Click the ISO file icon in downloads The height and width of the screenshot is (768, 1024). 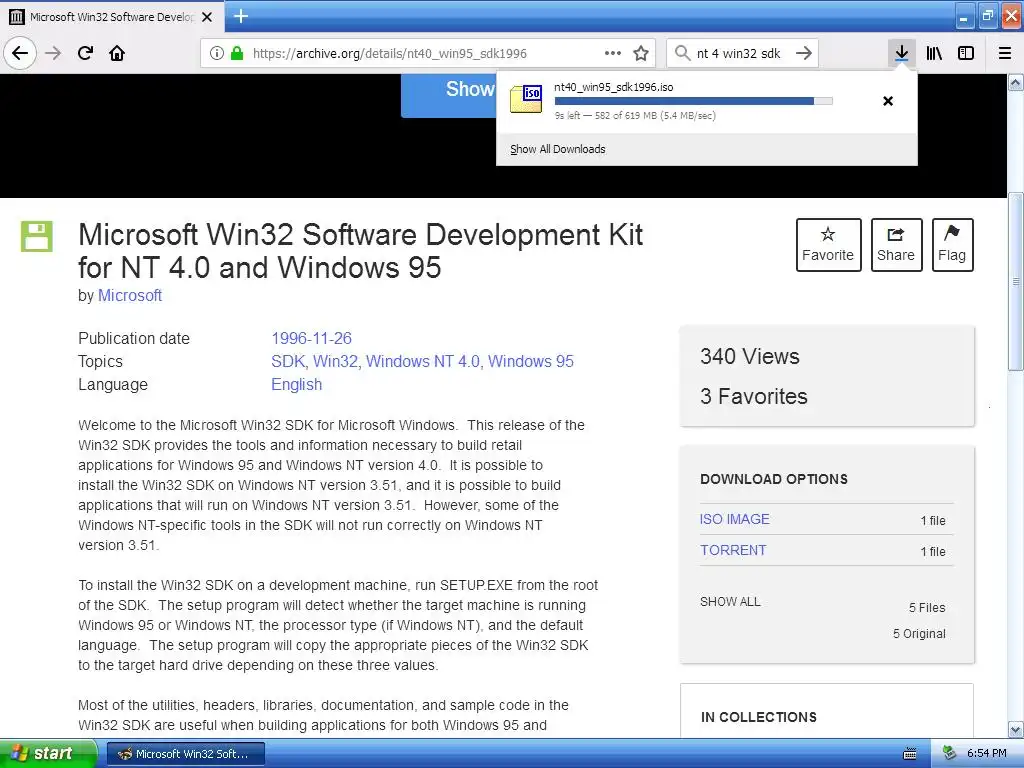click(526, 99)
